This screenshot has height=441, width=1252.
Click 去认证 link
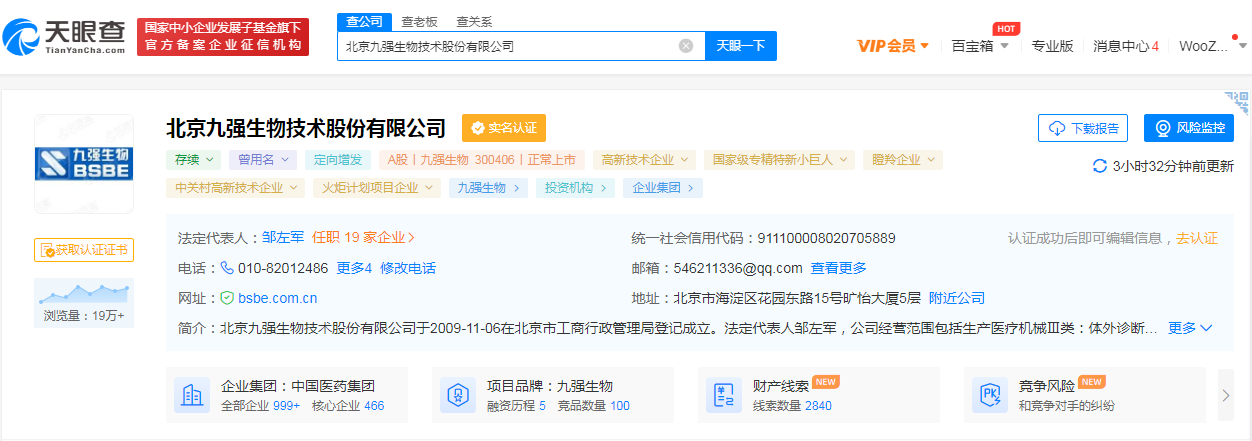point(1197,238)
